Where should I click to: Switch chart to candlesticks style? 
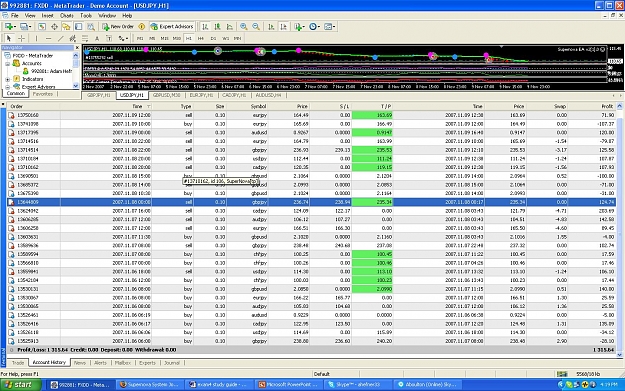pyautogui.click(x=217, y=27)
